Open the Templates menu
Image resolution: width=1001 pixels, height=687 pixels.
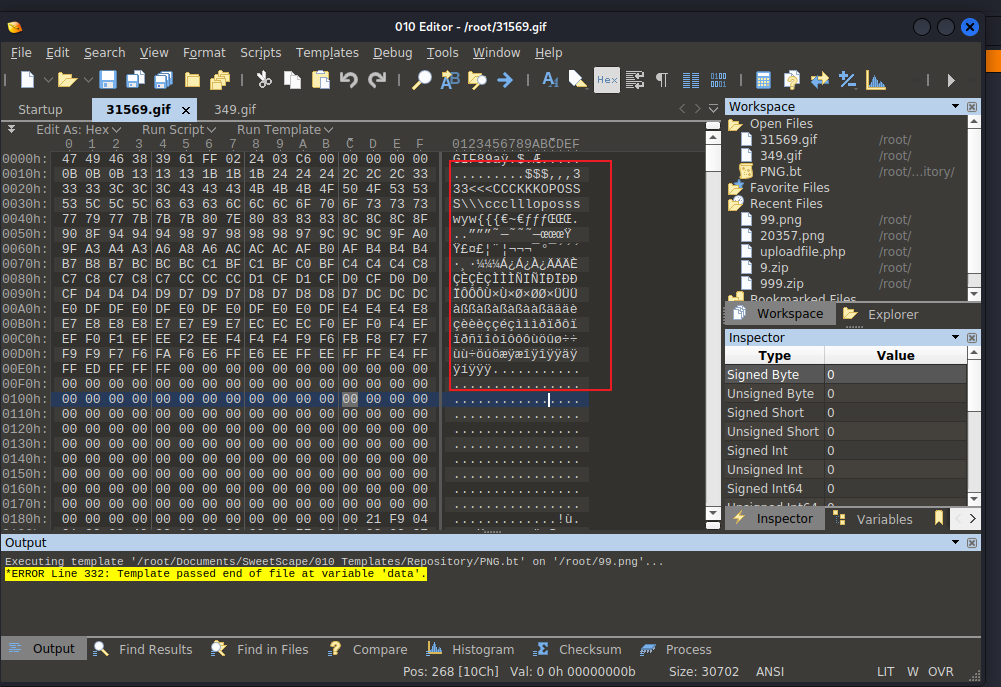coord(327,52)
